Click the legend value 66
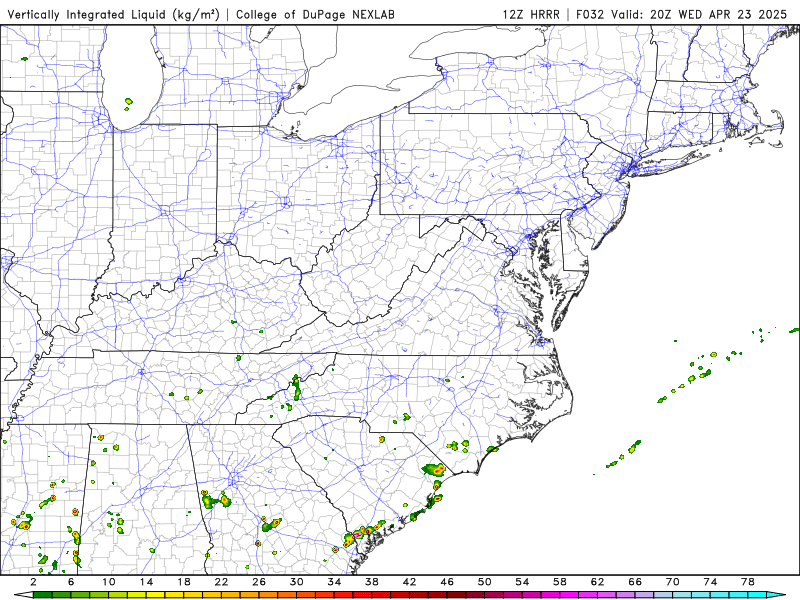800x600 pixels. point(635,582)
